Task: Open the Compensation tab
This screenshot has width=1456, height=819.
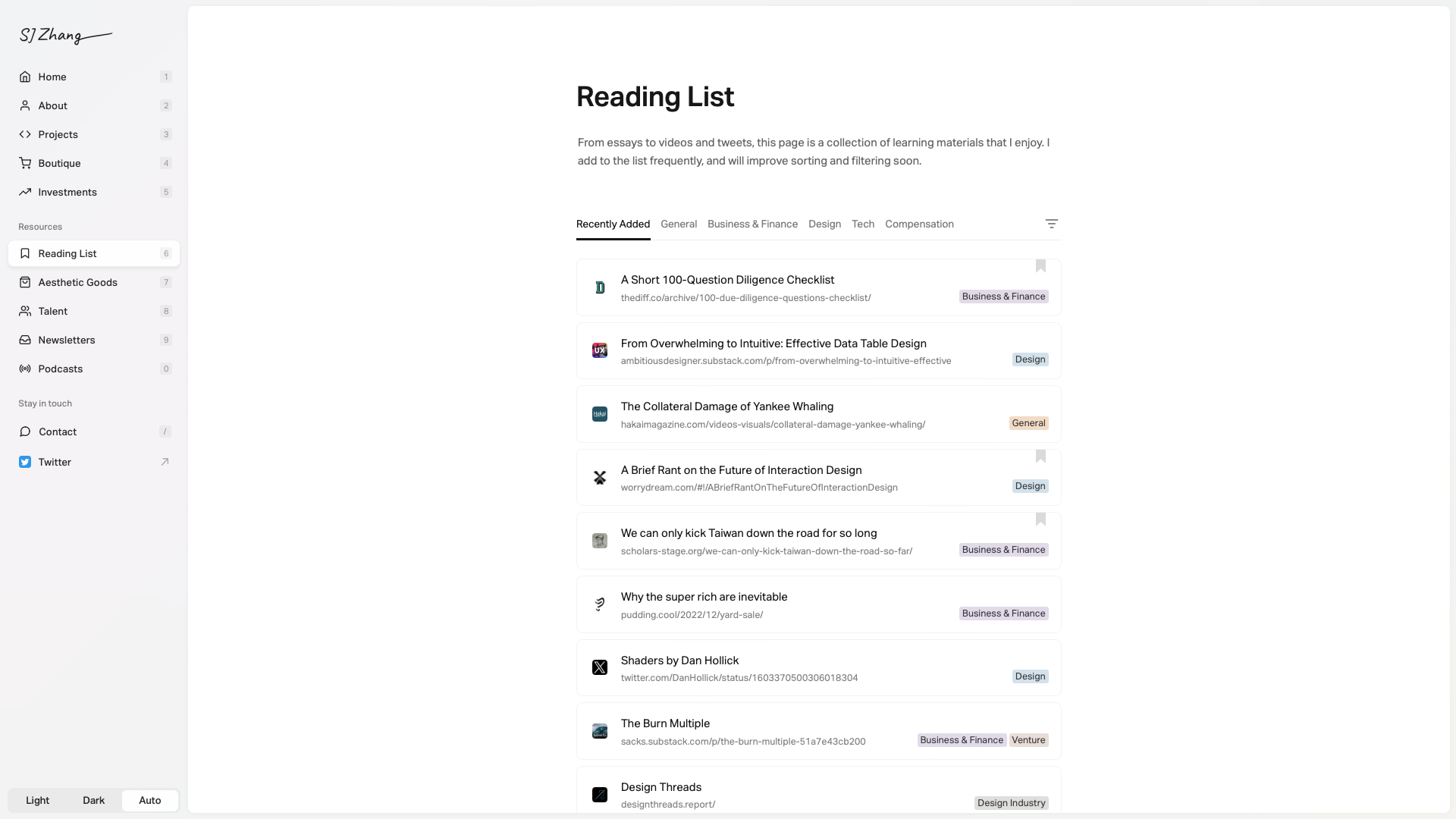Action: [919, 224]
